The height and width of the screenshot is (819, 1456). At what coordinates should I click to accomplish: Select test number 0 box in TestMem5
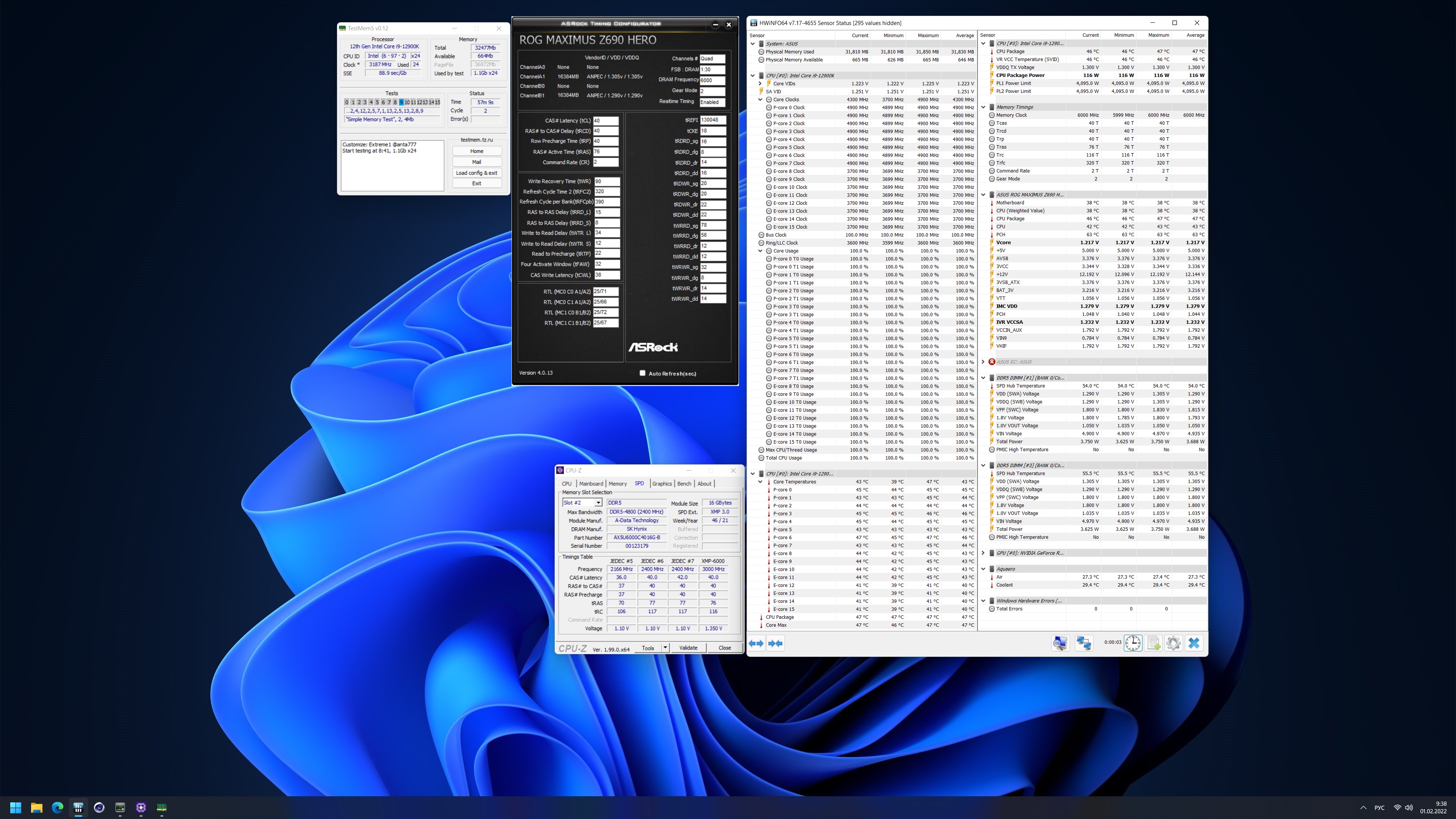[347, 102]
